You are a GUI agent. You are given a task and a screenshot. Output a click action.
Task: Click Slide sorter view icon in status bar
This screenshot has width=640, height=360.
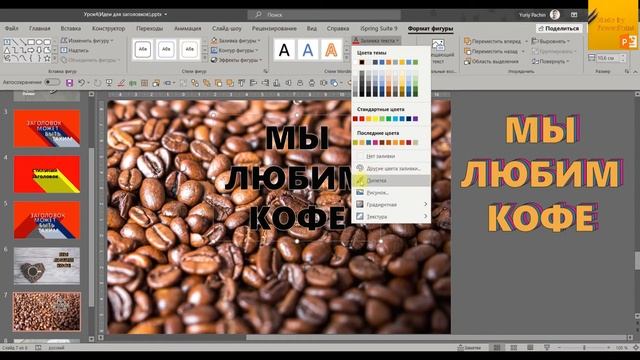click(513, 348)
